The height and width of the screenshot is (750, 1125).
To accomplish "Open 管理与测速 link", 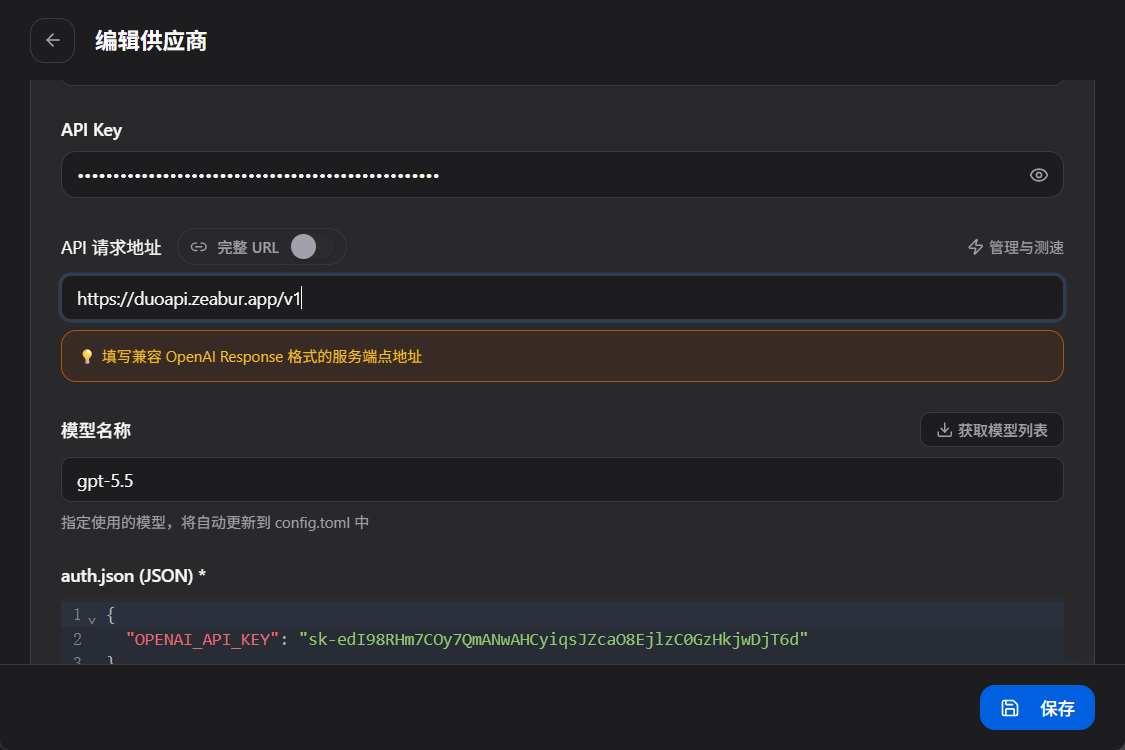I will point(1015,247).
